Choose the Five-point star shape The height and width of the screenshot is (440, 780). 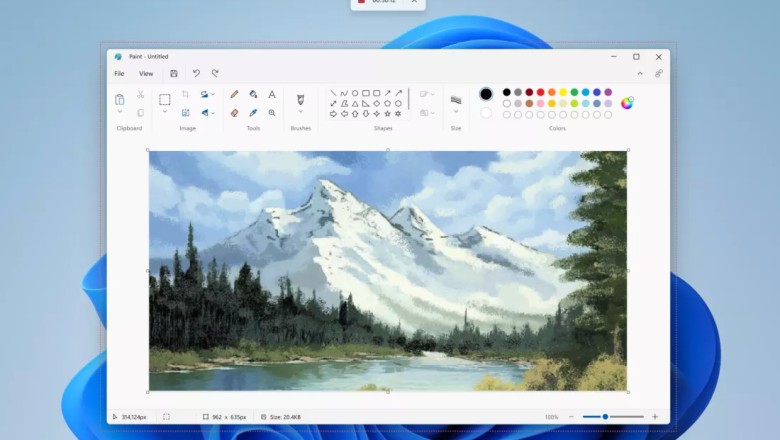[x=388, y=114]
